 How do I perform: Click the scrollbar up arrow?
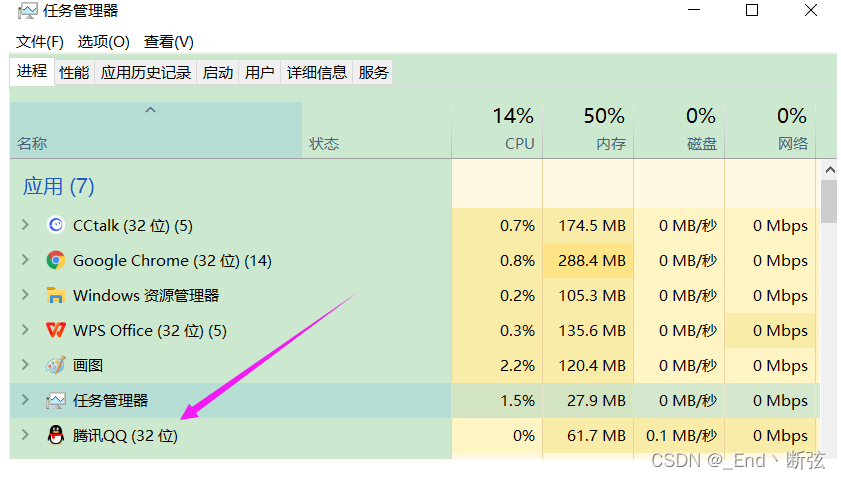coord(830,170)
